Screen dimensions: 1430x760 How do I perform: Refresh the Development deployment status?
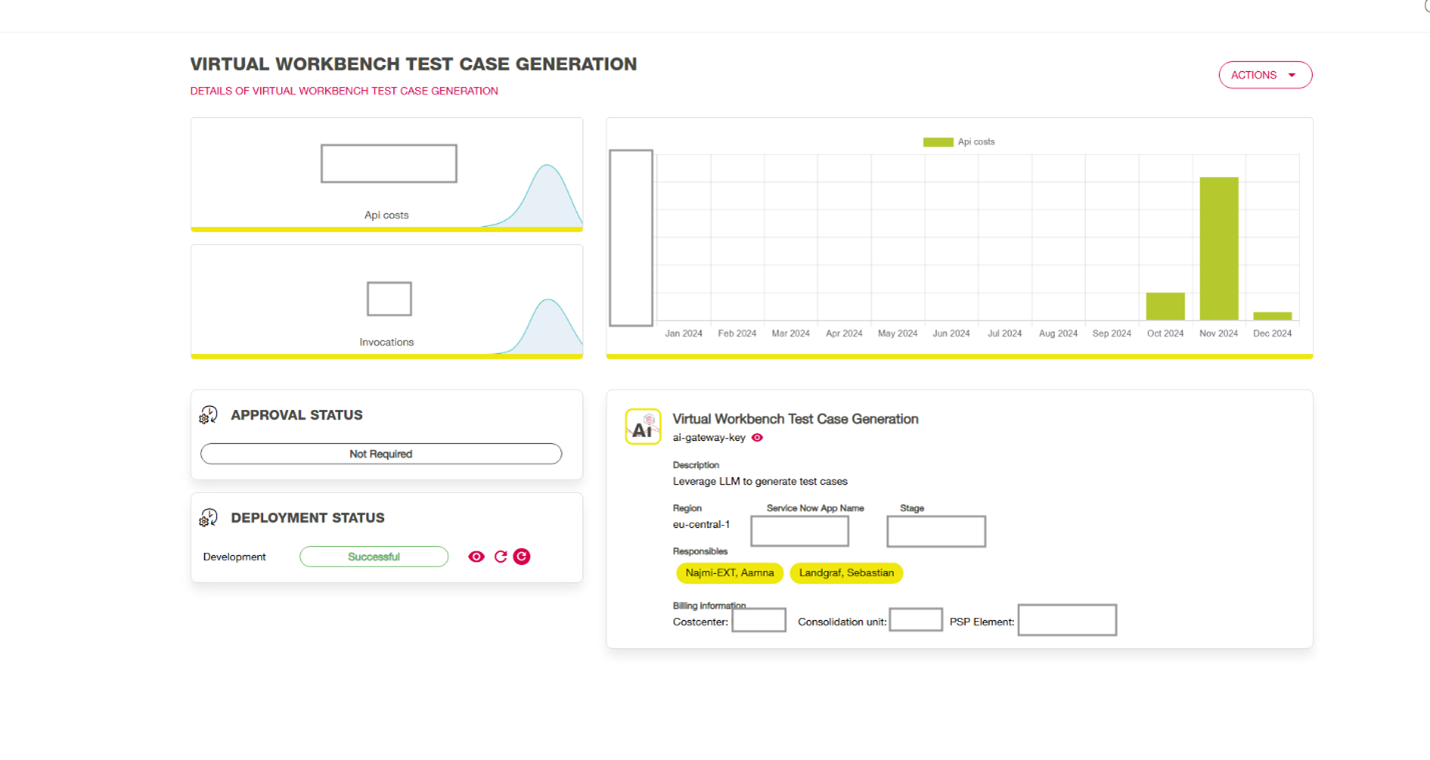500,556
